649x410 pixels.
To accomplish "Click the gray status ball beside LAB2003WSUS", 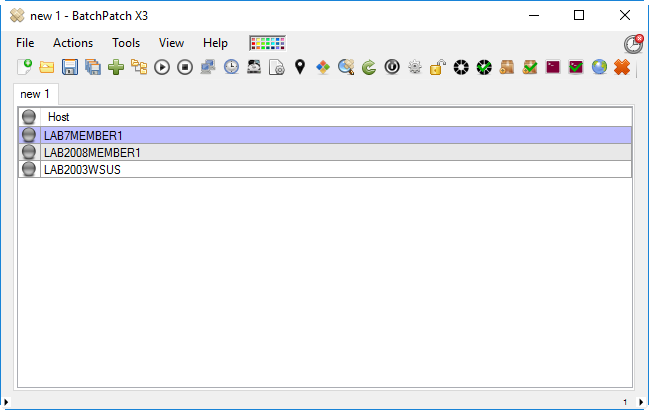I will (x=29, y=169).
